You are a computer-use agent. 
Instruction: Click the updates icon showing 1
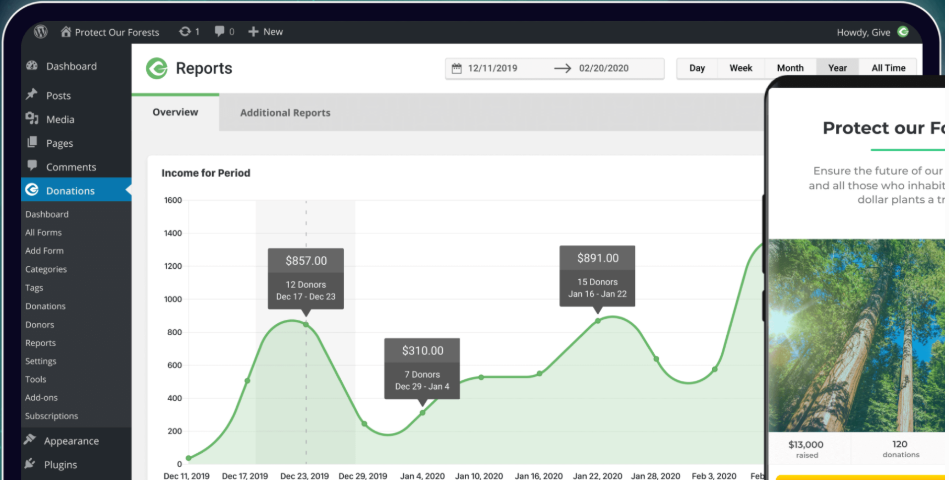189,31
